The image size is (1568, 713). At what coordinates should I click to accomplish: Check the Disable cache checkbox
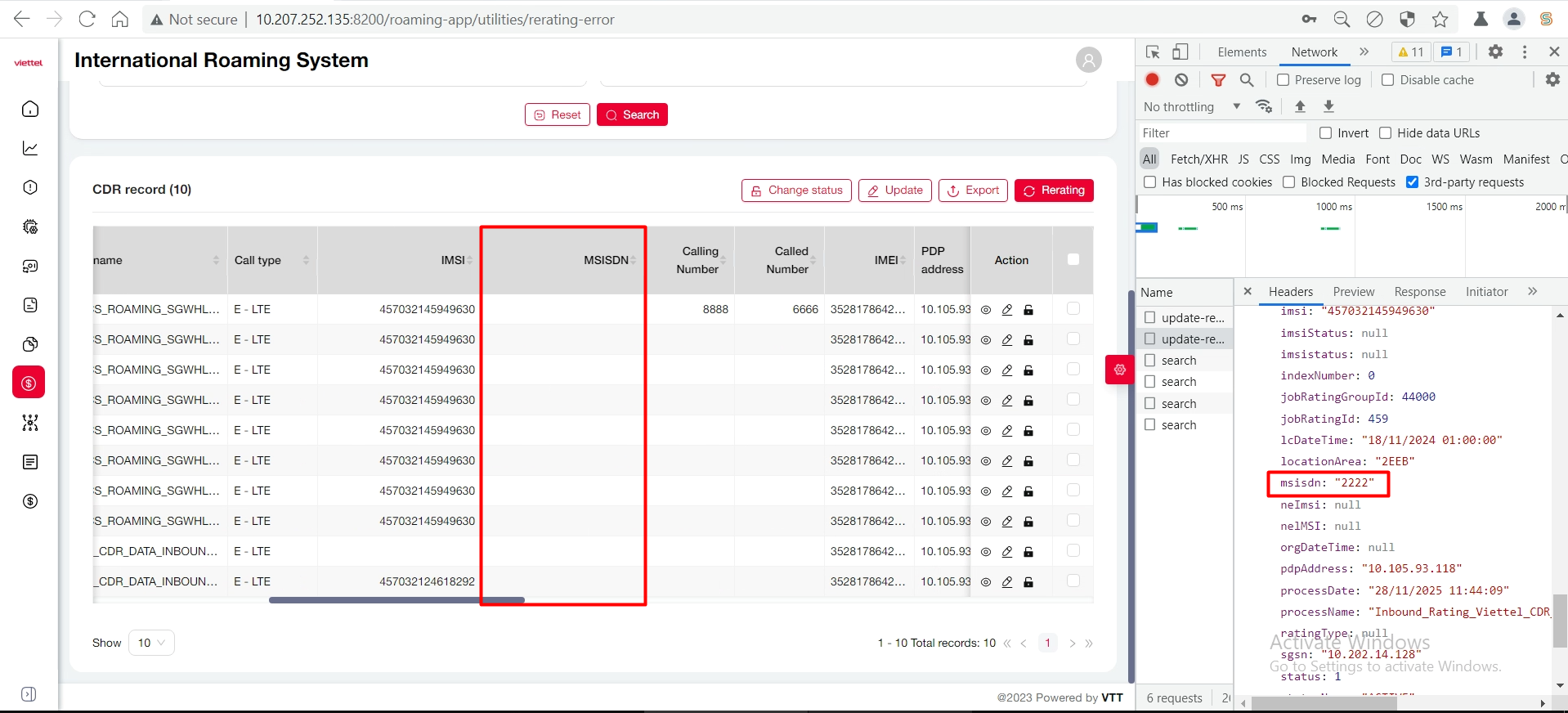[1387, 79]
